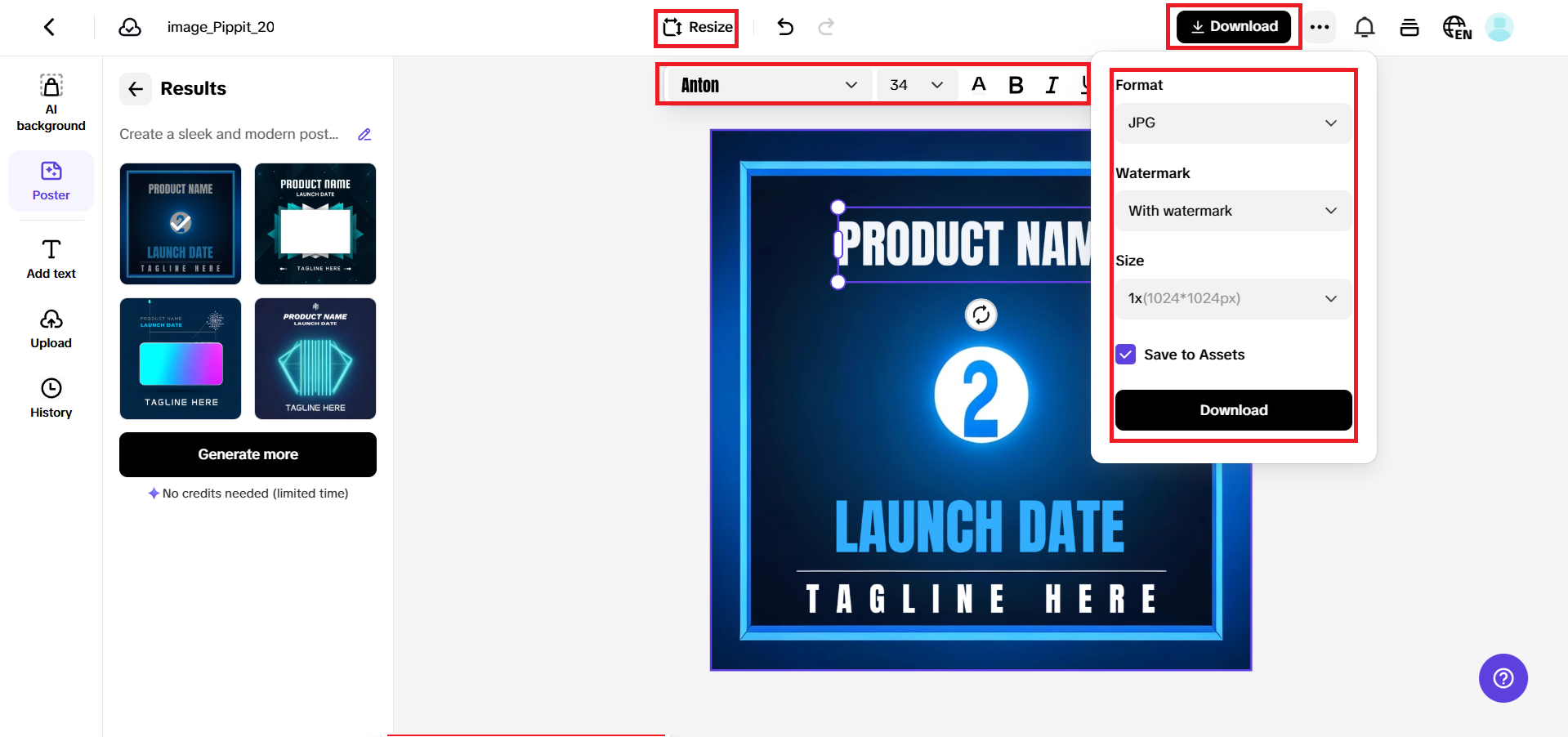Toggle bold formatting on the text
Viewport: 1568px width, 737px height.
(1015, 84)
